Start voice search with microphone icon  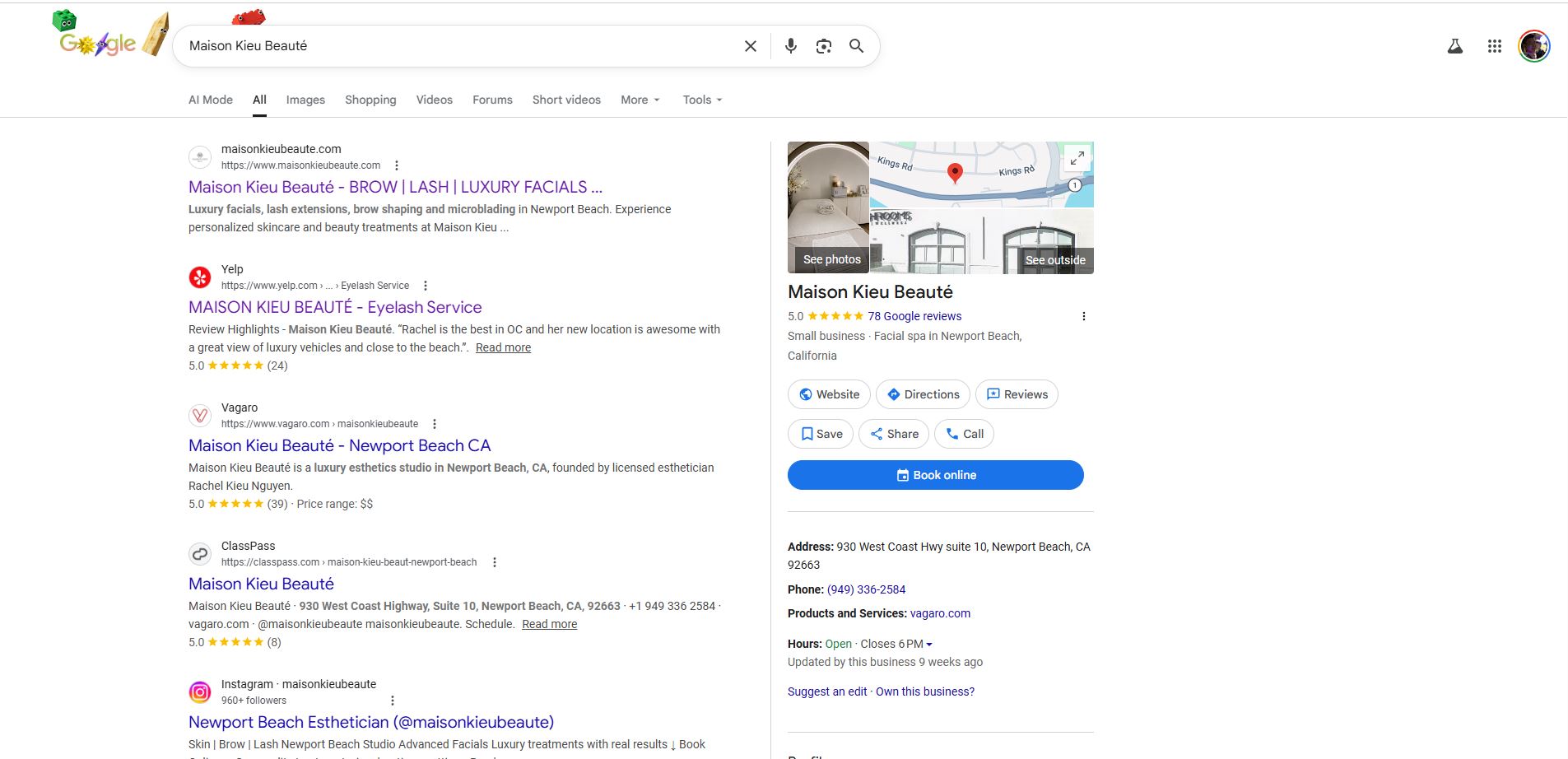tap(791, 46)
